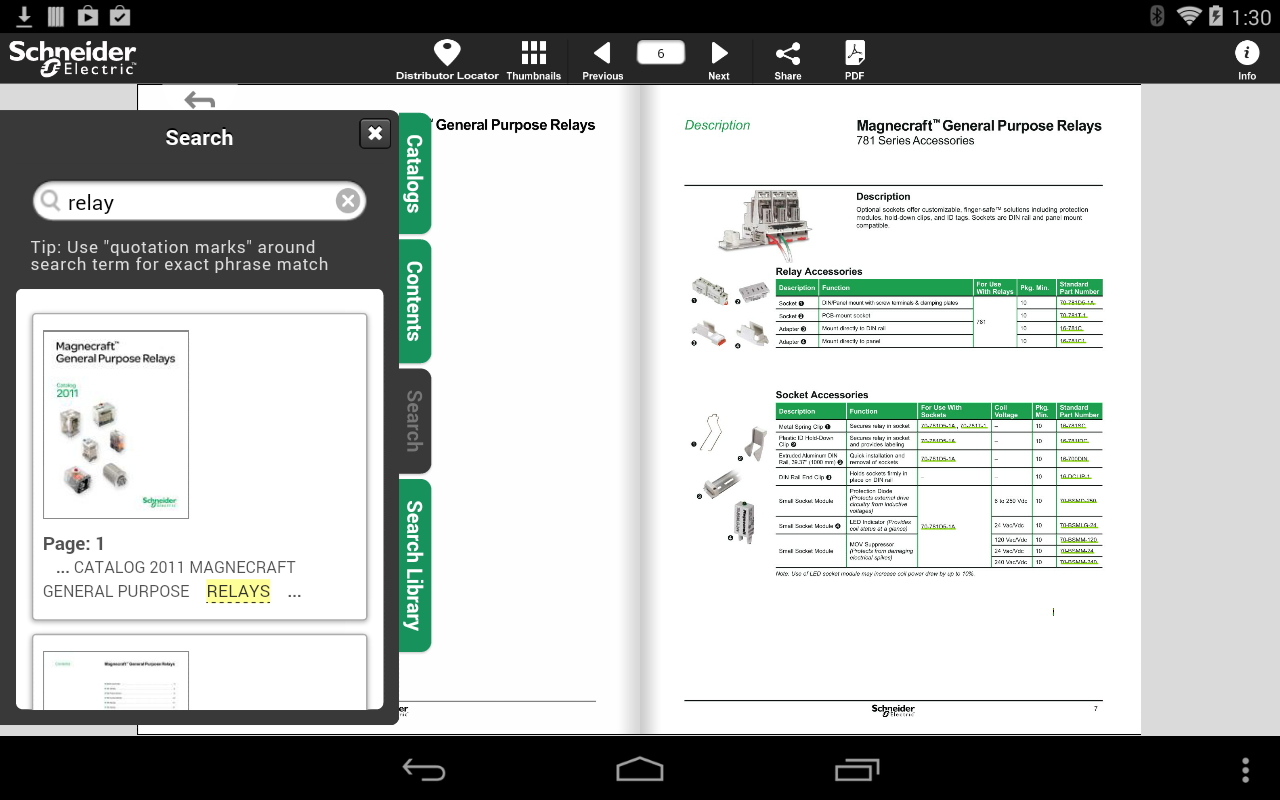
Task: Clear the search field text
Action: (347, 201)
